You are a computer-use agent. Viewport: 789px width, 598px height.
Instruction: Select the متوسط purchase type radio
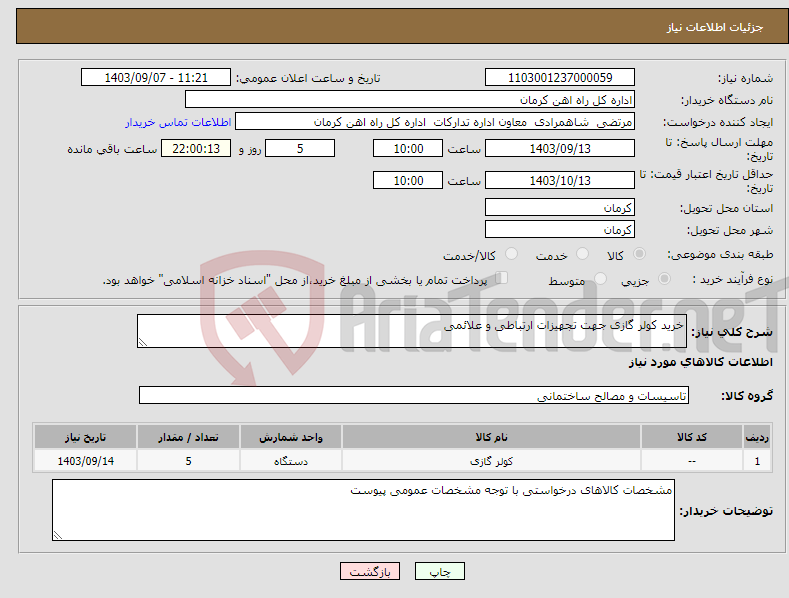coord(600,278)
